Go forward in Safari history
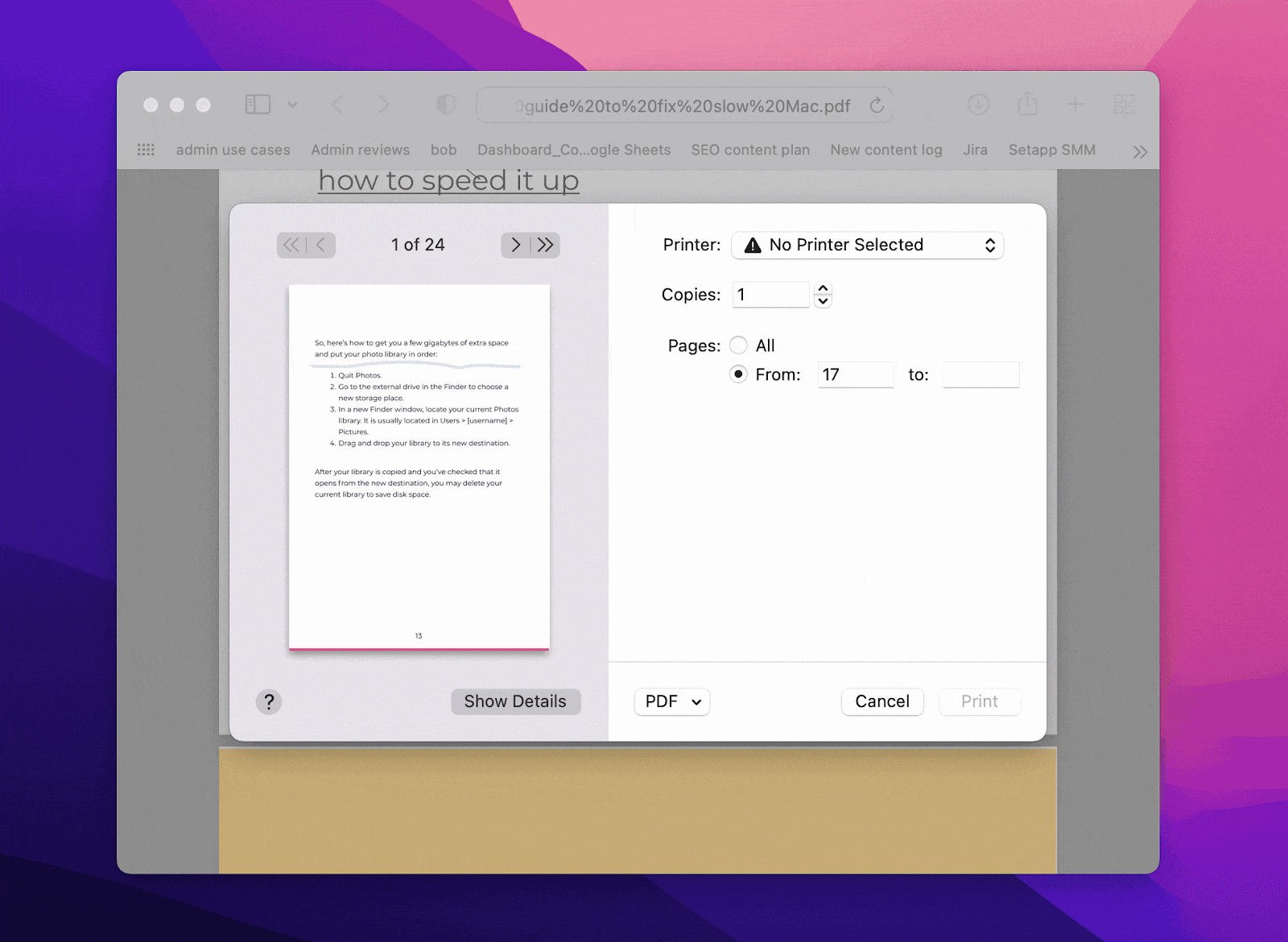1288x942 pixels. coord(383,105)
